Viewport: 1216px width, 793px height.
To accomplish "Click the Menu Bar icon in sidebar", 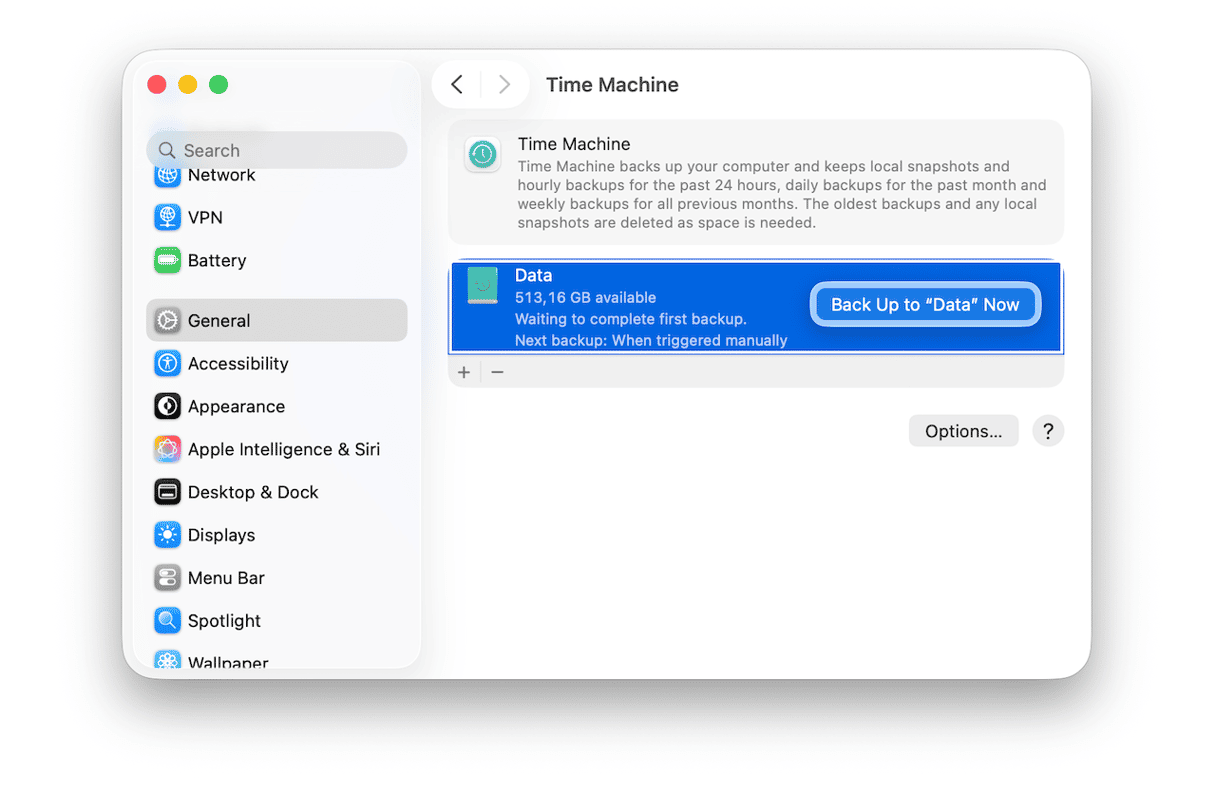I will pos(167,578).
